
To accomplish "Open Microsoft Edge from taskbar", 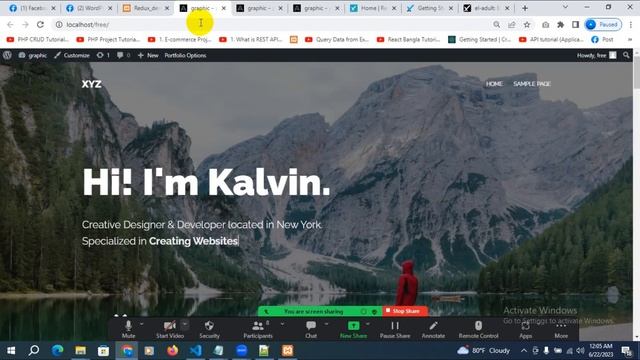I will [58, 350].
